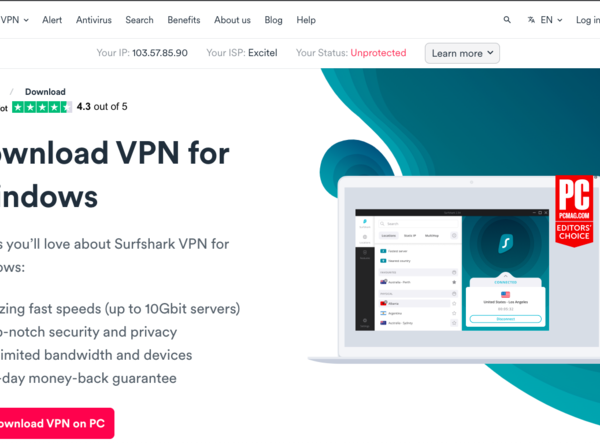600x443 pixels.
Task: Click the Surfshark logo in laptop image
Action: click(505, 243)
